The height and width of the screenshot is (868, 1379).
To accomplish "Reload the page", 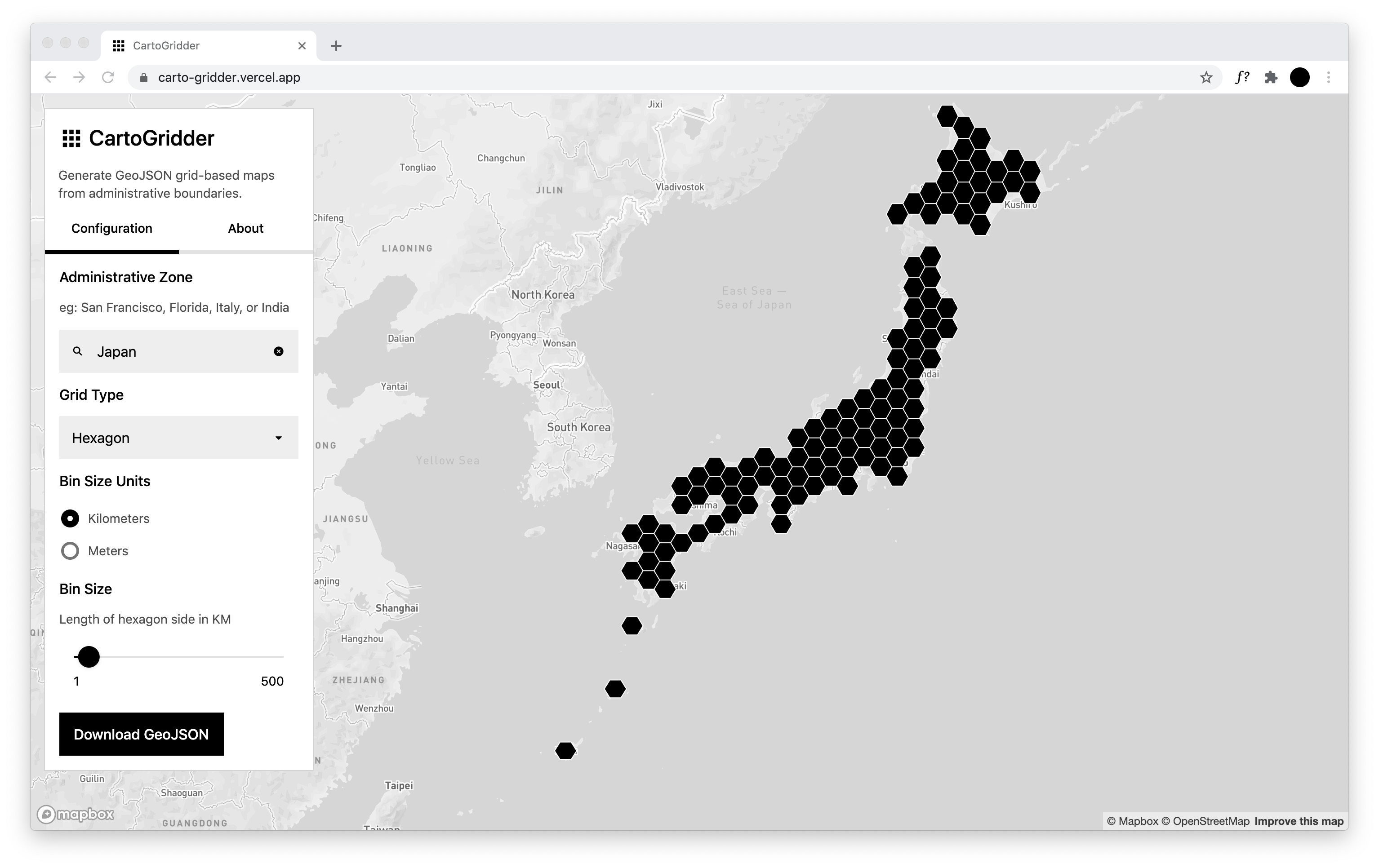I will [x=108, y=77].
